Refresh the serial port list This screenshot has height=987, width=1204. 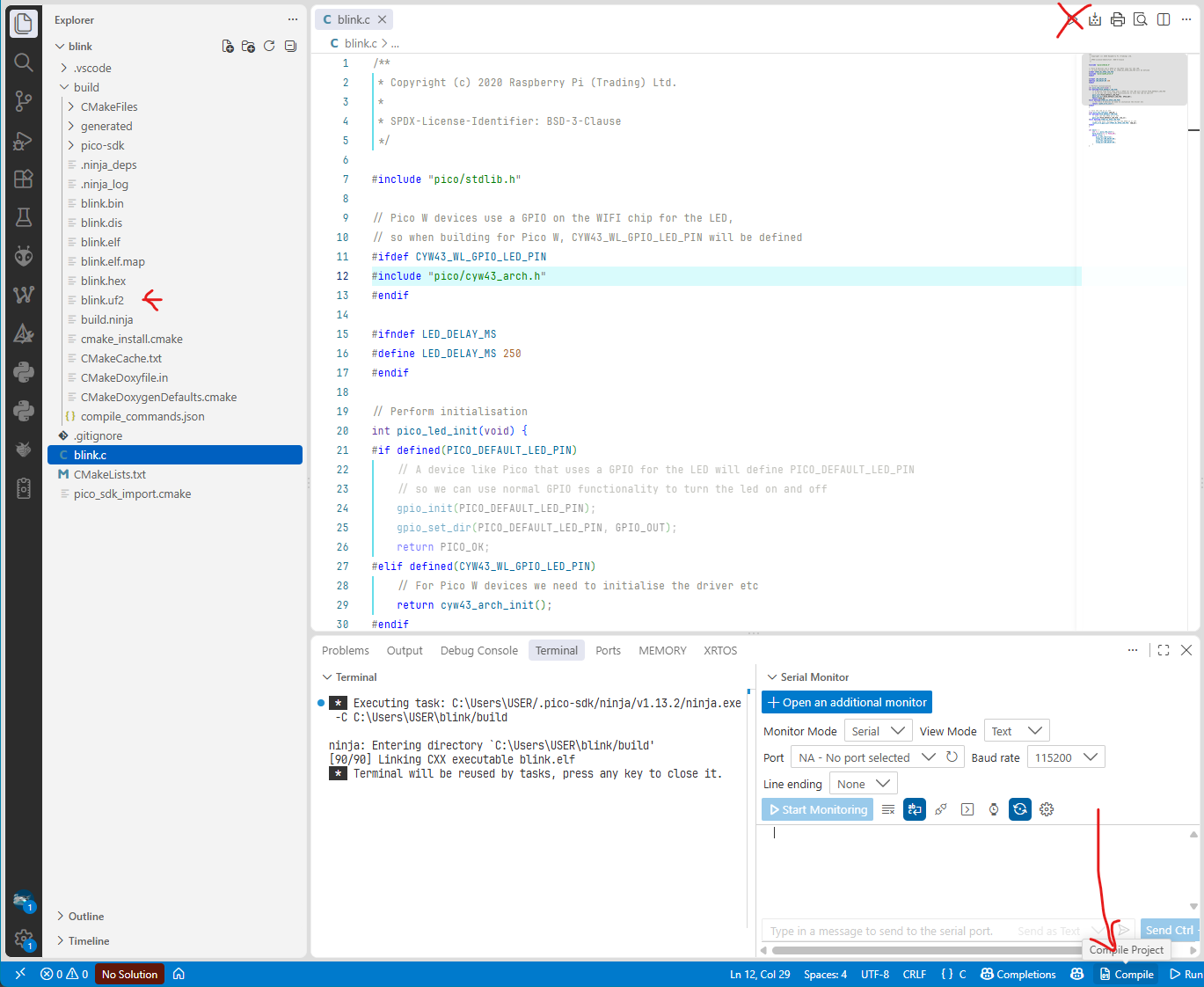pos(952,757)
